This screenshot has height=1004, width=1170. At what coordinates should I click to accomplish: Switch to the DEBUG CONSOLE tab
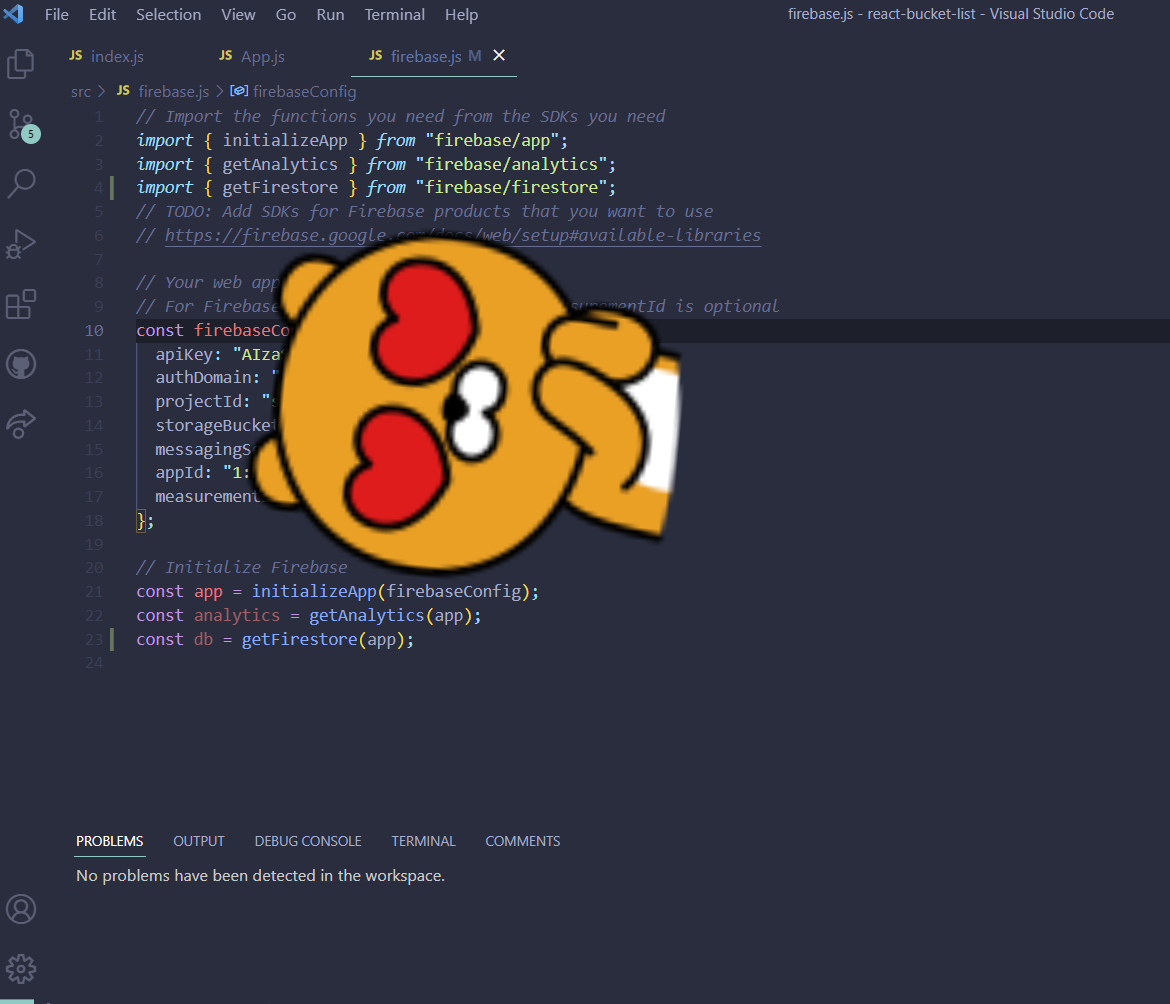coord(307,841)
